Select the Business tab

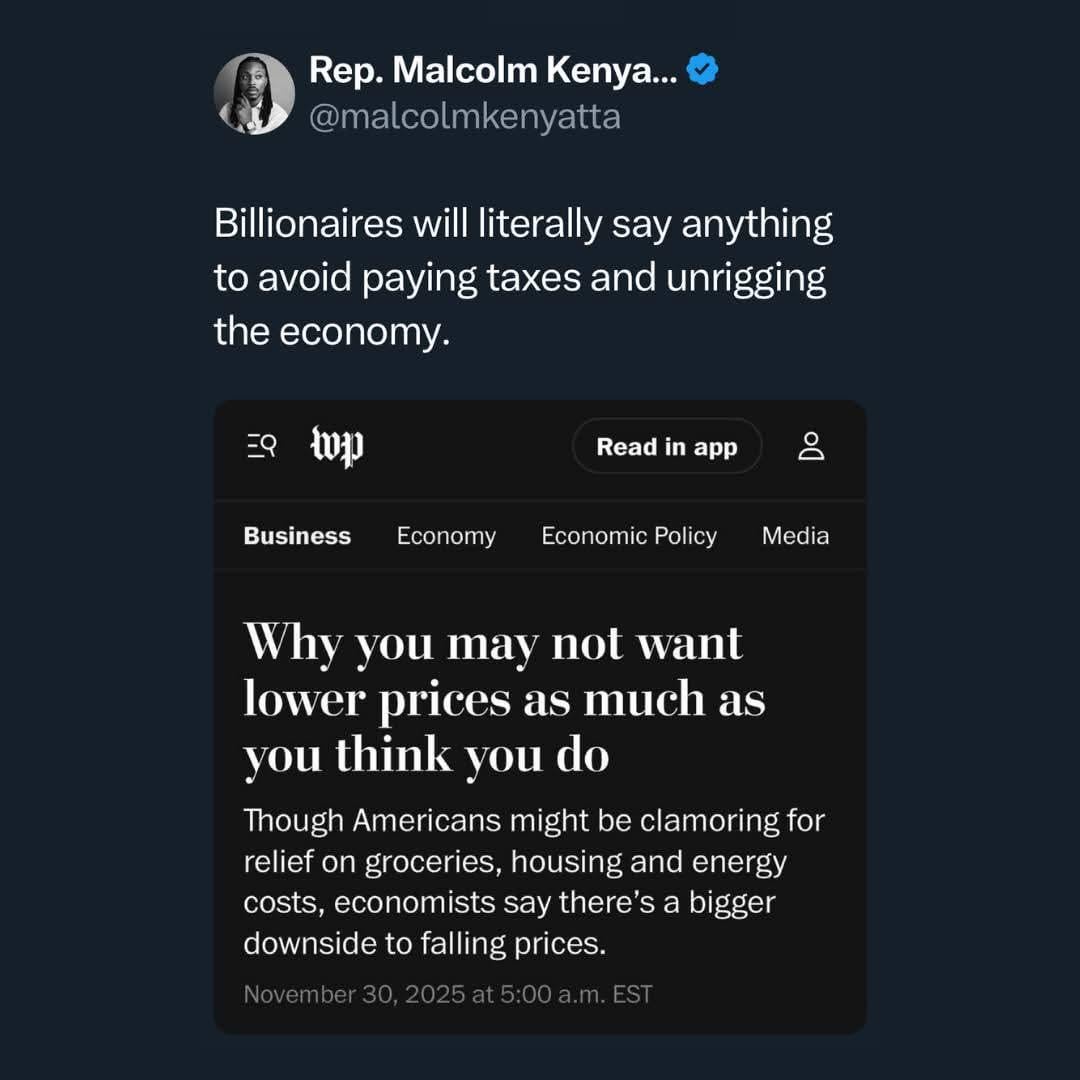[297, 536]
